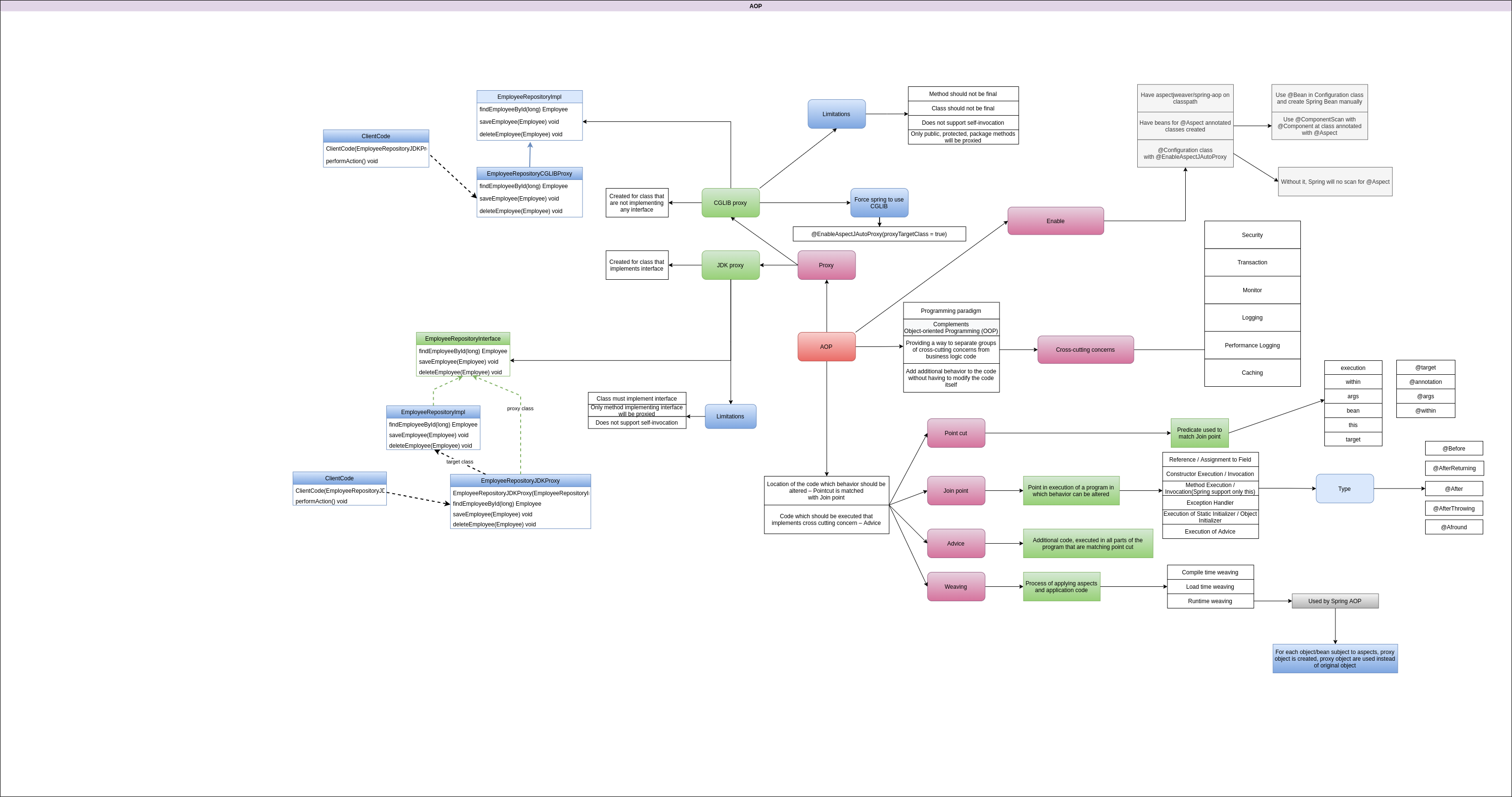Select the gray Used by Spring AOP box

click(1335, 601)
